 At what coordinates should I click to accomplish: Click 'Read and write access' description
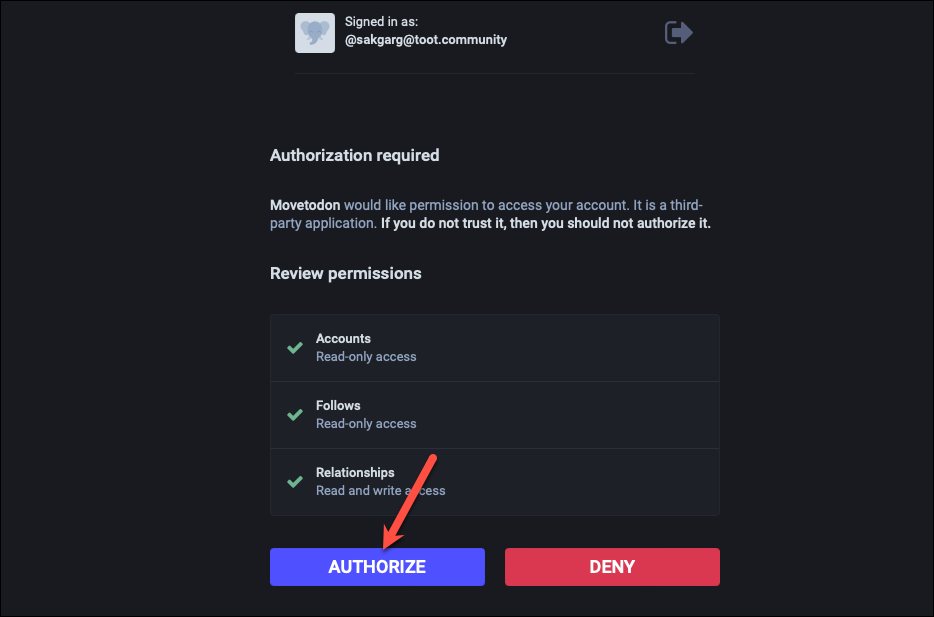pos(381,491)
